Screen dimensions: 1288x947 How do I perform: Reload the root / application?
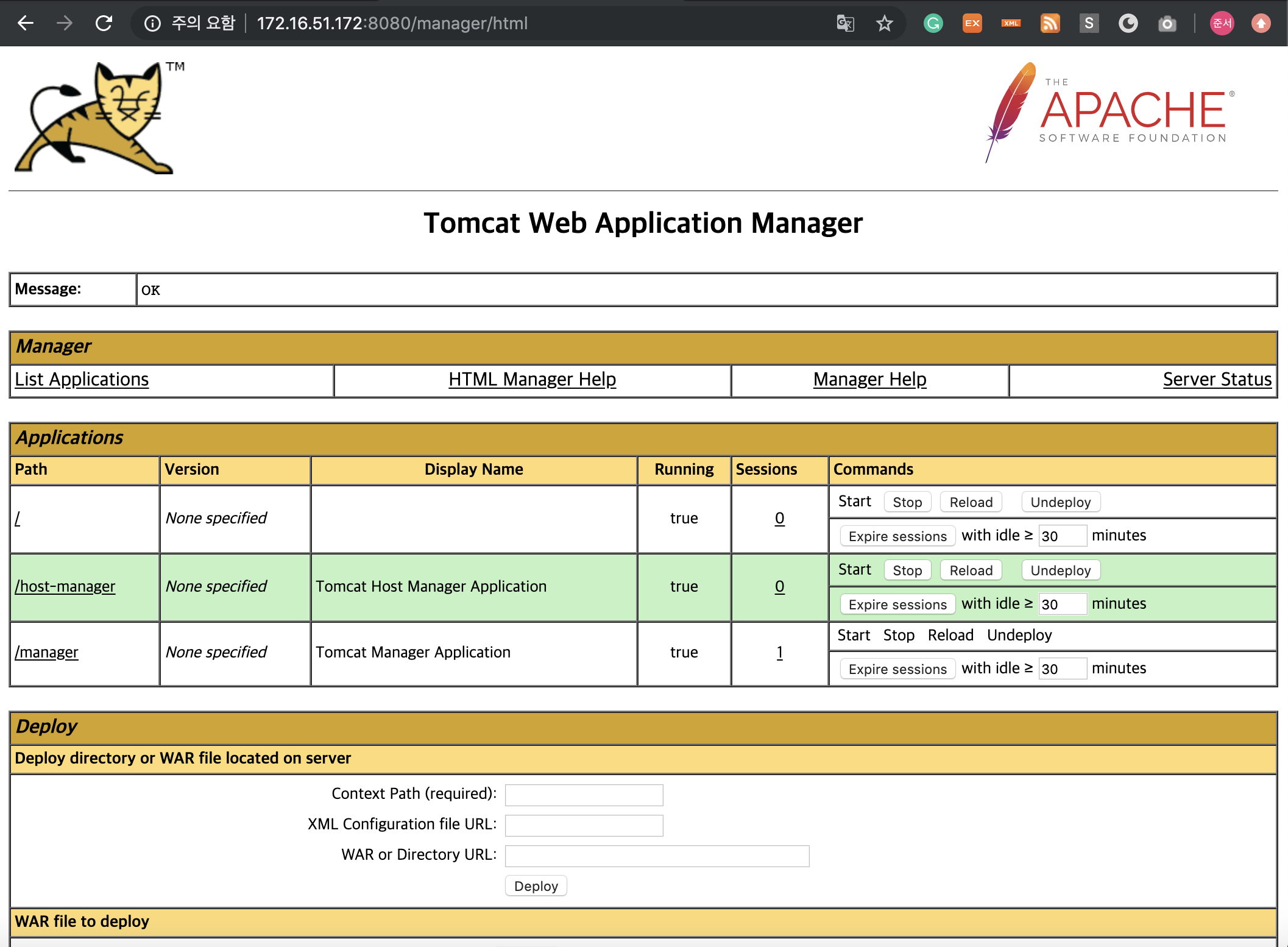point(971,502)
